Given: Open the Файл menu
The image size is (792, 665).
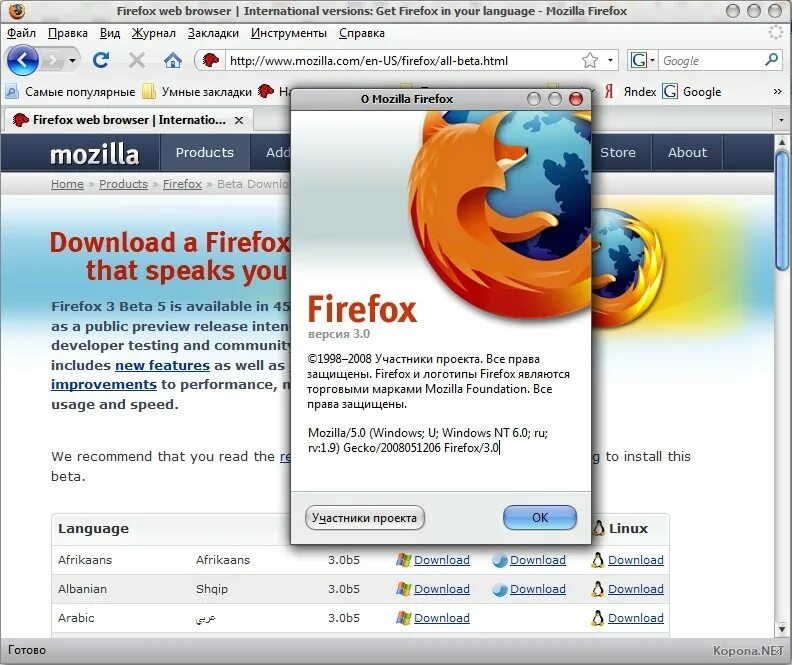Looking at the screenshot, I should coord(21,33).
